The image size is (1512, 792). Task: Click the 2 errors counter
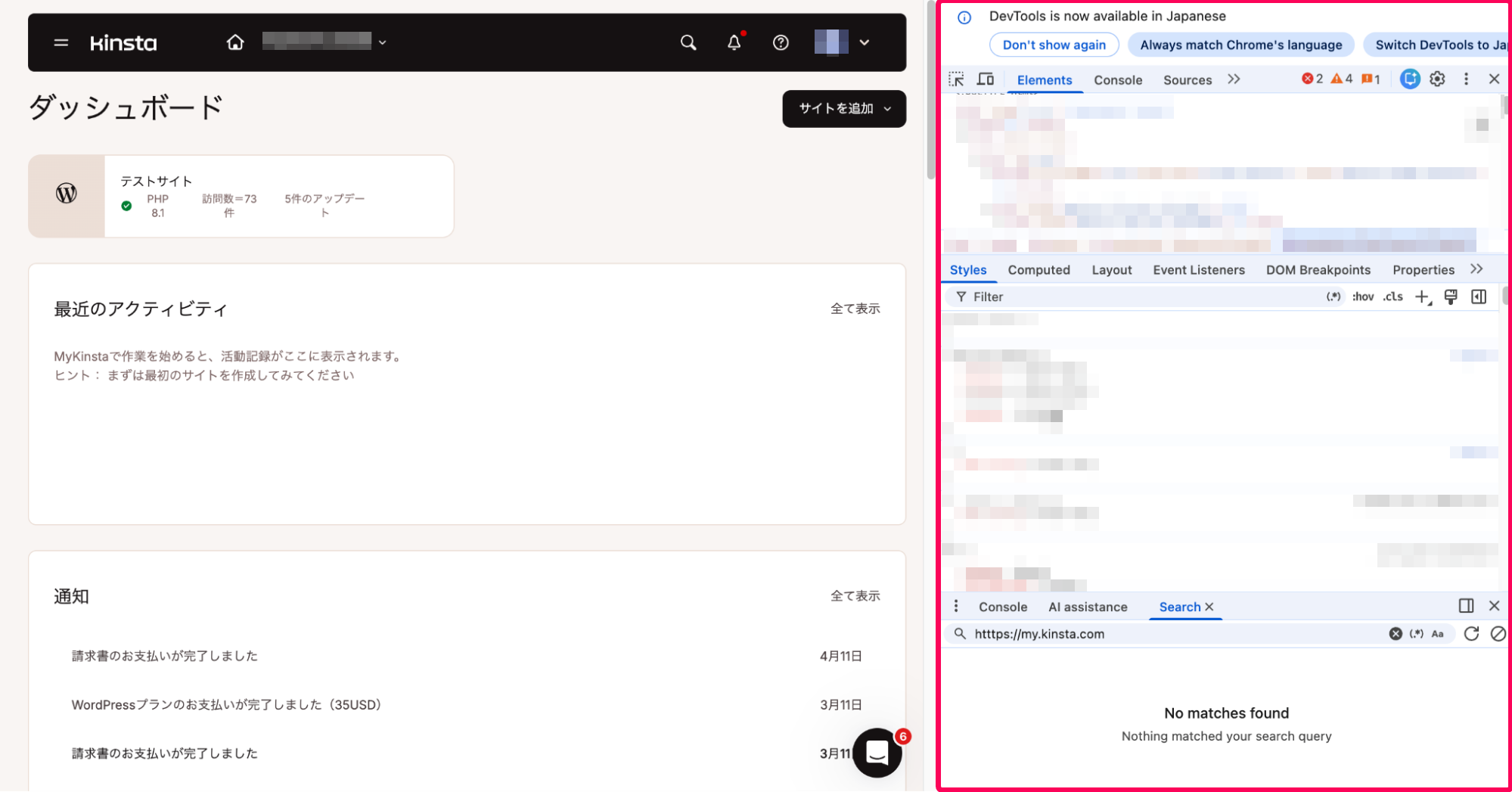1312,79
